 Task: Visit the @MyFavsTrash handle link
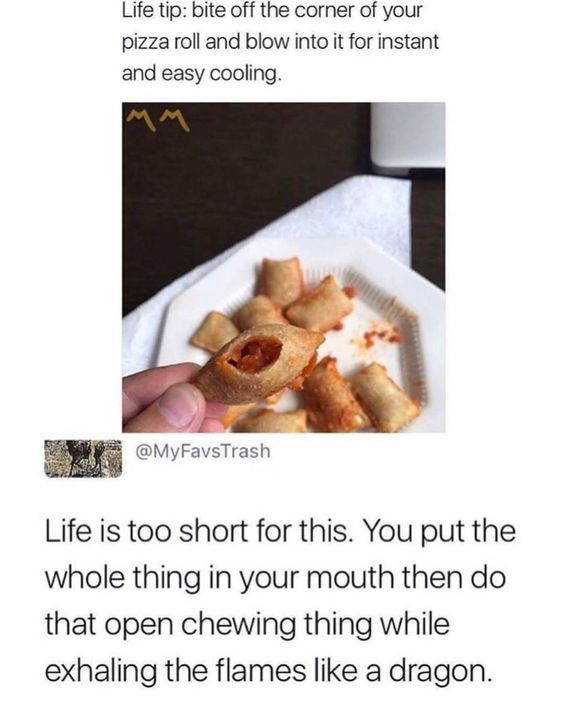tap(203, 451)
